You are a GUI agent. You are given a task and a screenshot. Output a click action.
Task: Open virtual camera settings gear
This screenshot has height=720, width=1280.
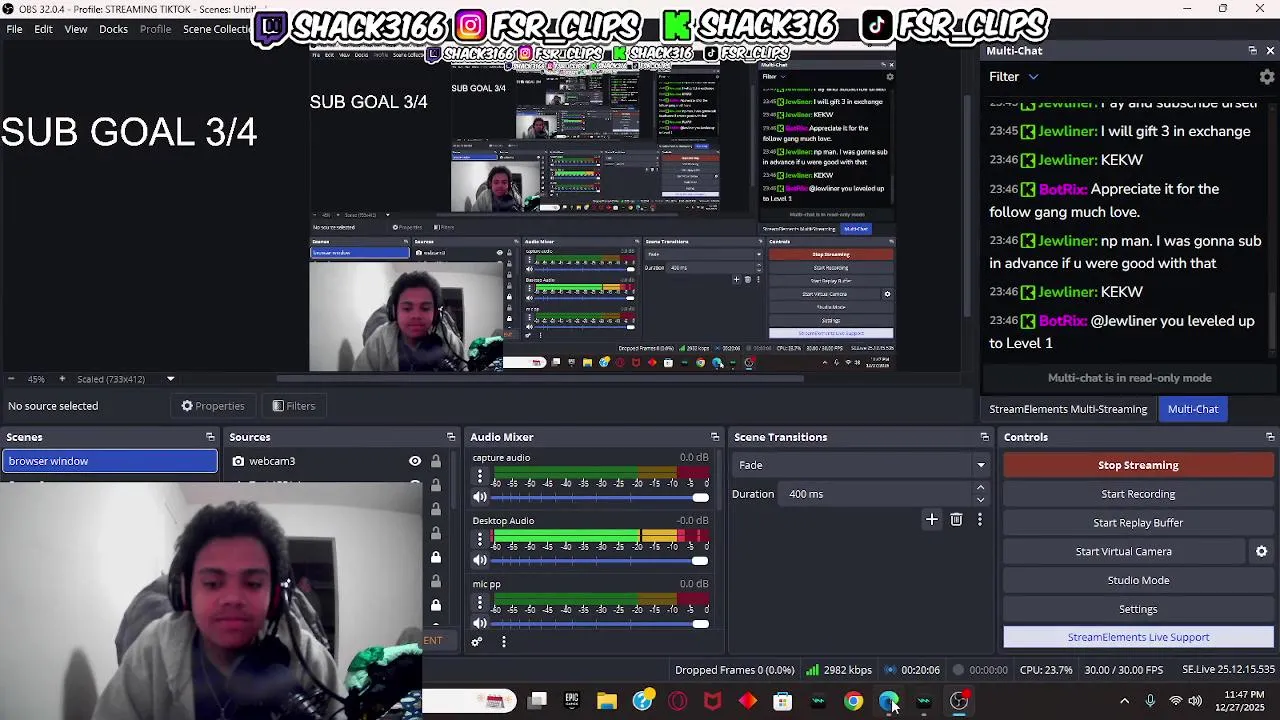pyautogui.click(x=1261, y=551)
